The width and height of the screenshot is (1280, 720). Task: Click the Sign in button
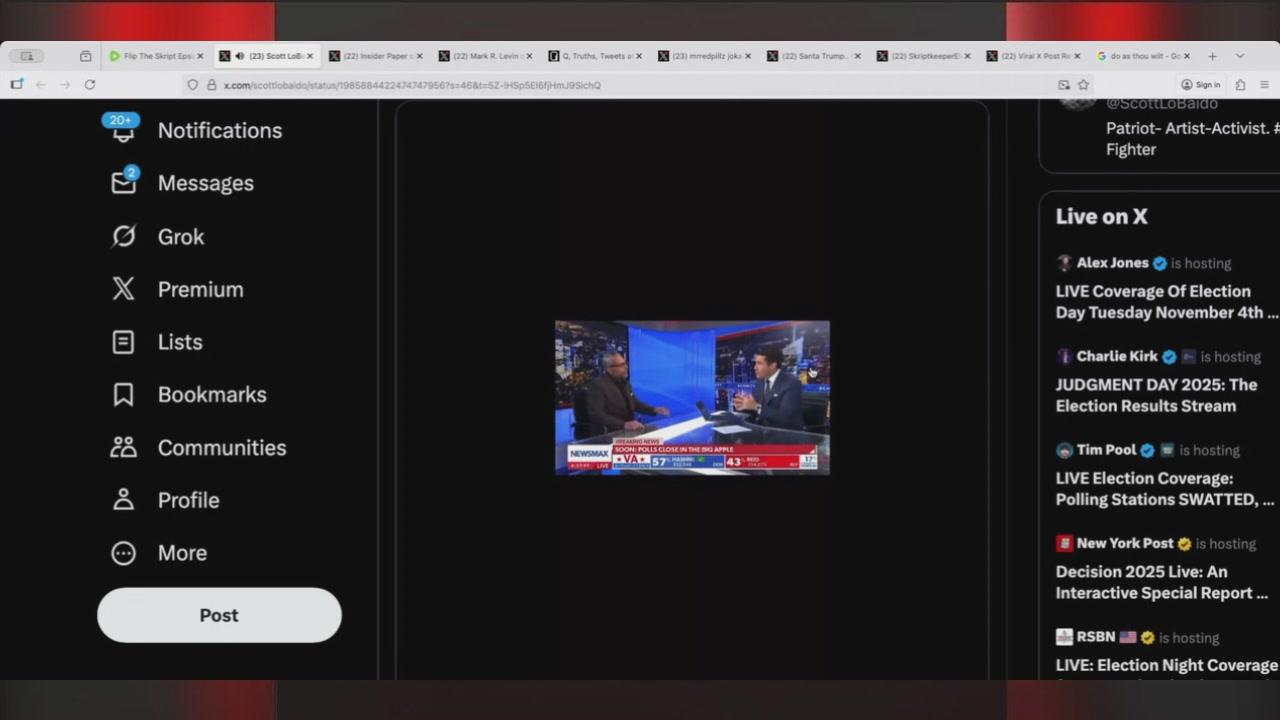(1202, 85)
